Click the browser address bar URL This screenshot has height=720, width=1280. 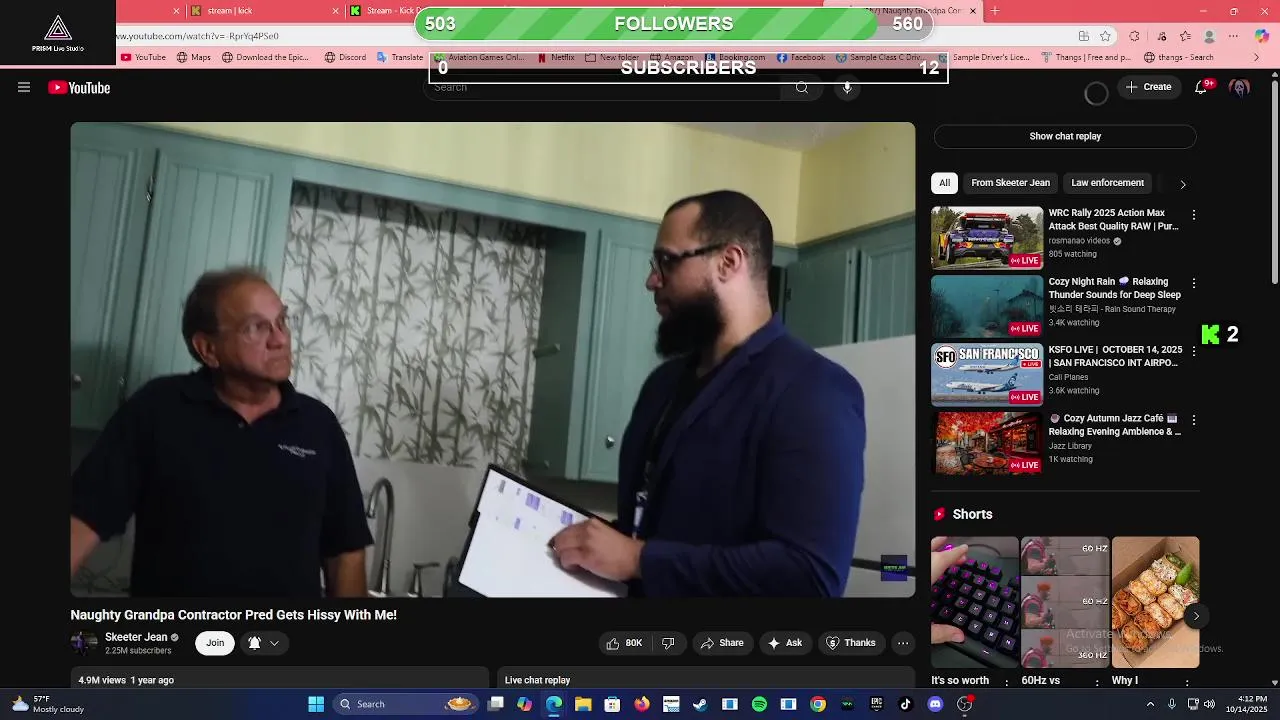point(198,36)
